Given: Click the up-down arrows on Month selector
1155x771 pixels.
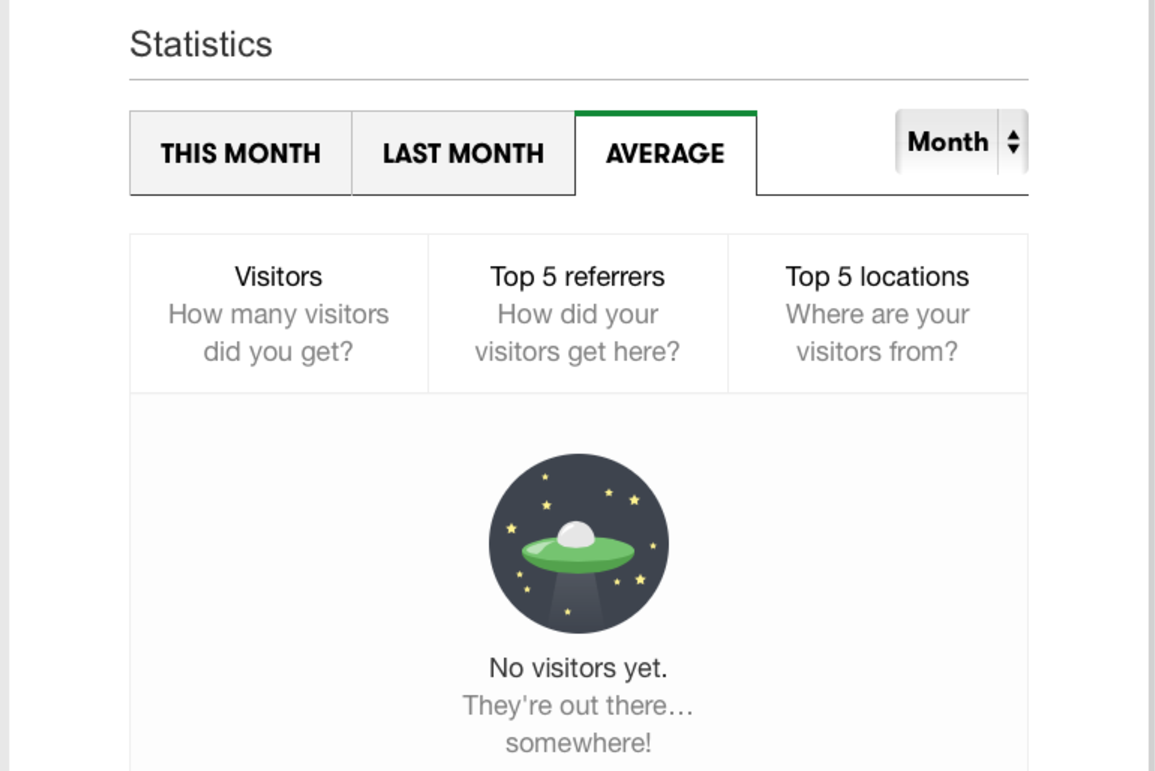Looking at the screenshot, I should (x=1014, y=141).
